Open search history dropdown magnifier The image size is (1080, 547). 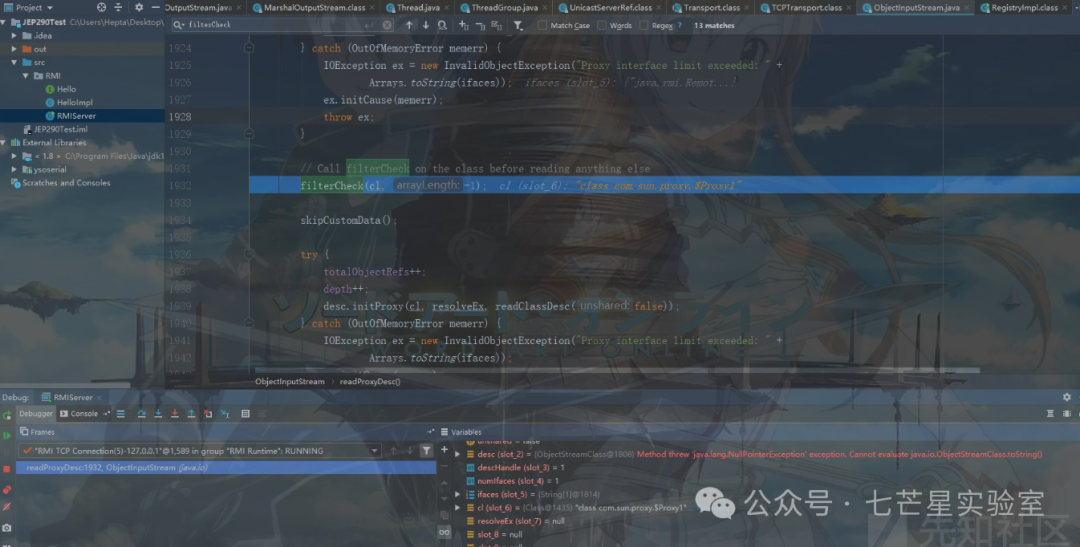(179, 25)
